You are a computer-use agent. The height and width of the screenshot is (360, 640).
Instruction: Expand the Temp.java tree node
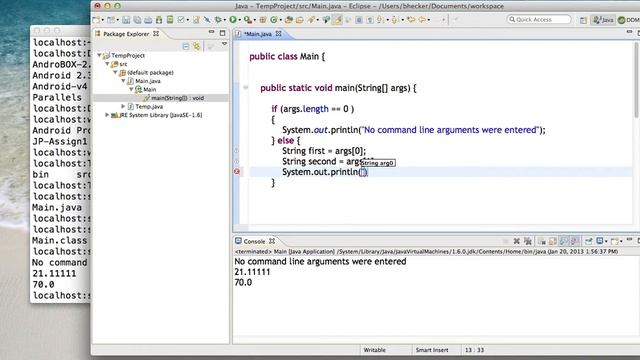pos(123,106)
